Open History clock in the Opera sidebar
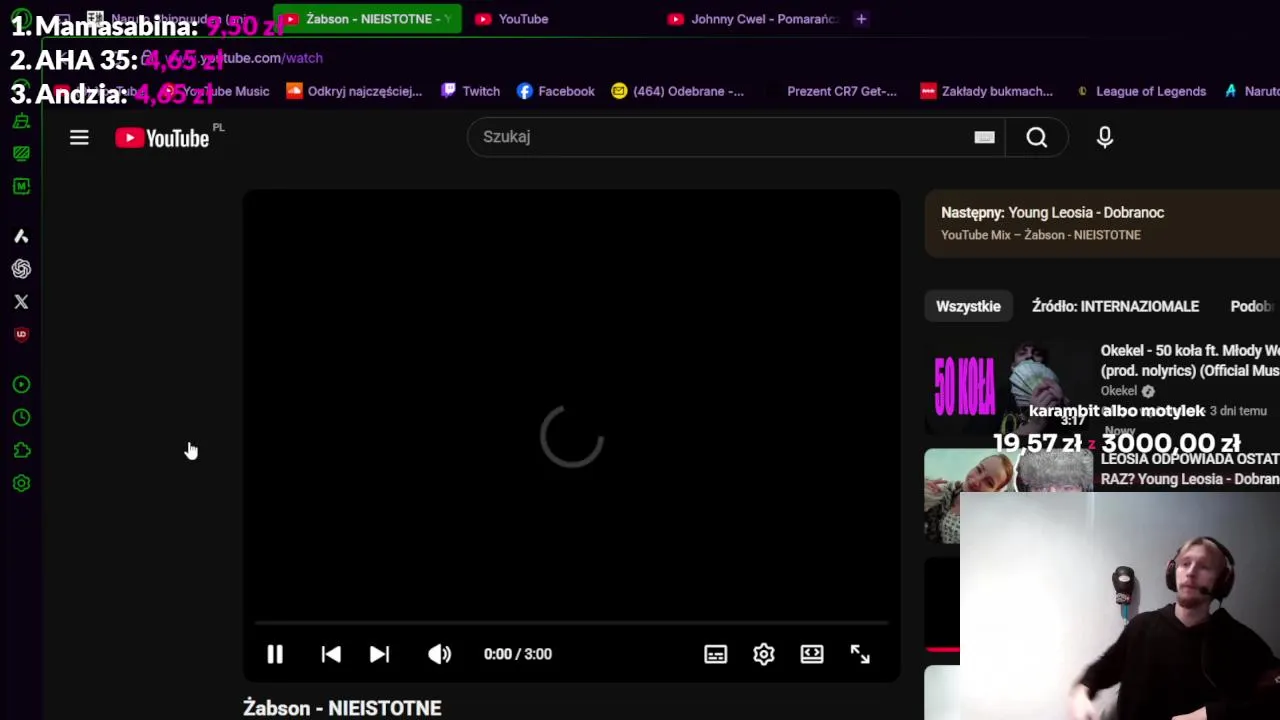This screenshot has width=1280, height=720. [21, 417]
